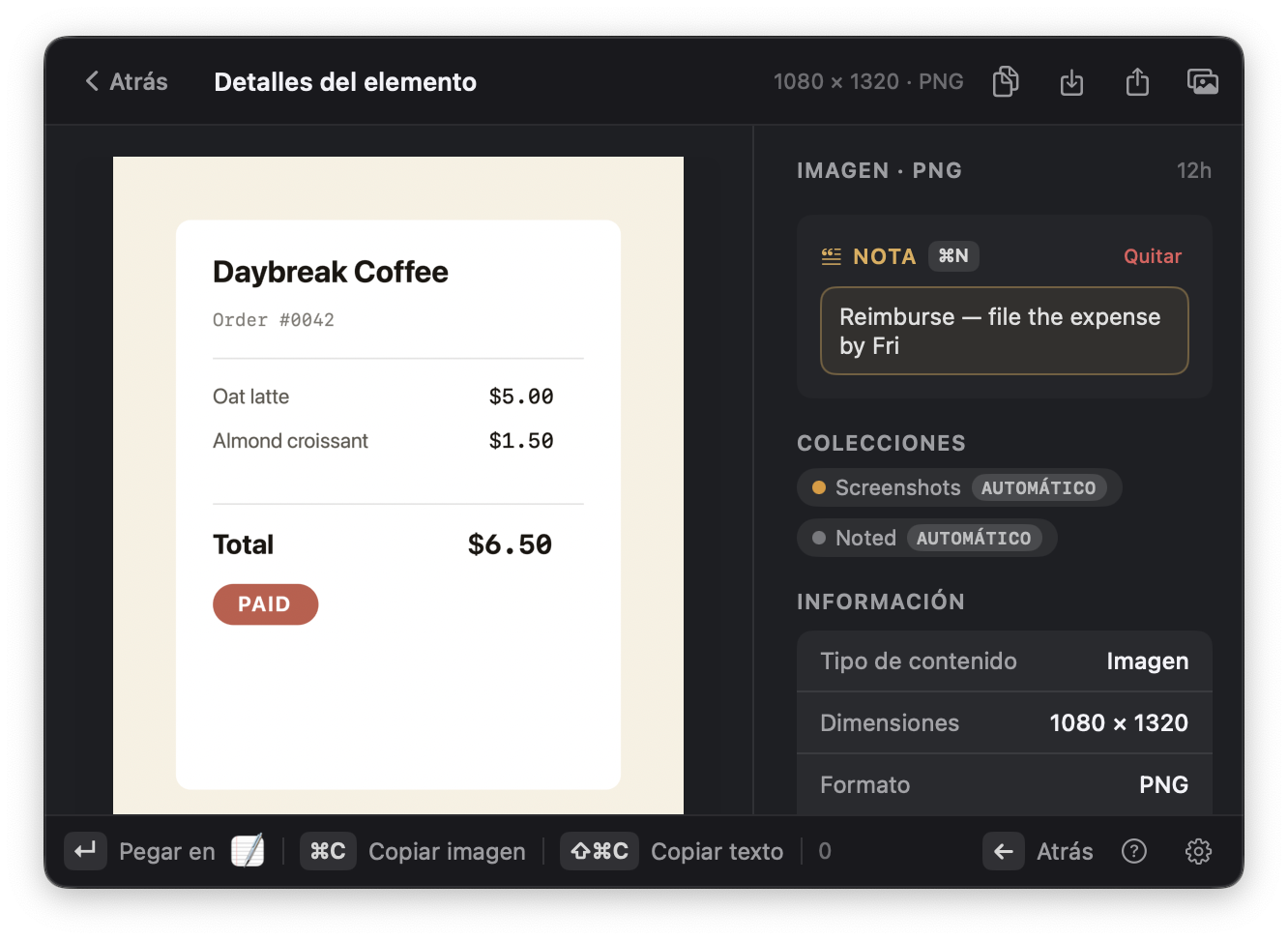The image size is (1288, 940).
Task: Click the copy item icon in header
Action: tap(1006, 81)
